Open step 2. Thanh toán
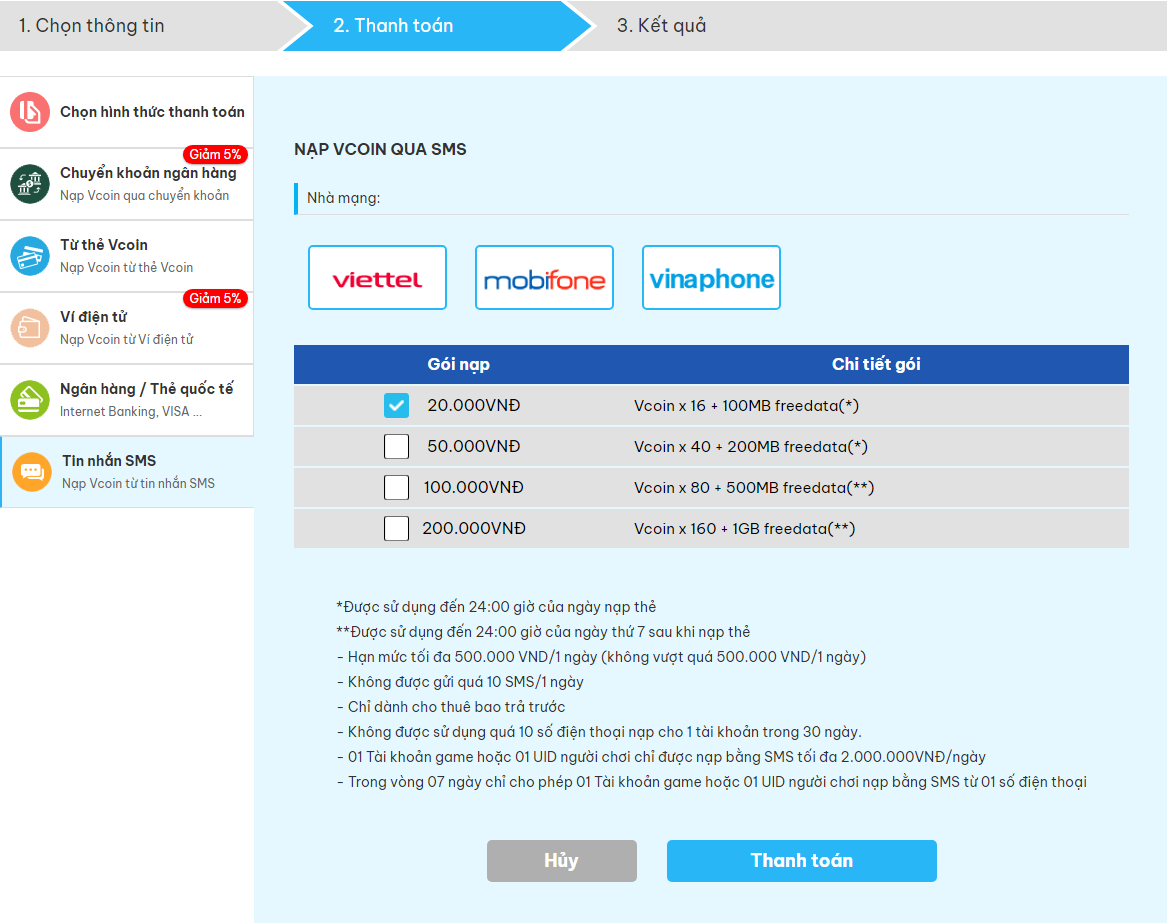Screen dimensions: 1167x923 point(438,25)
